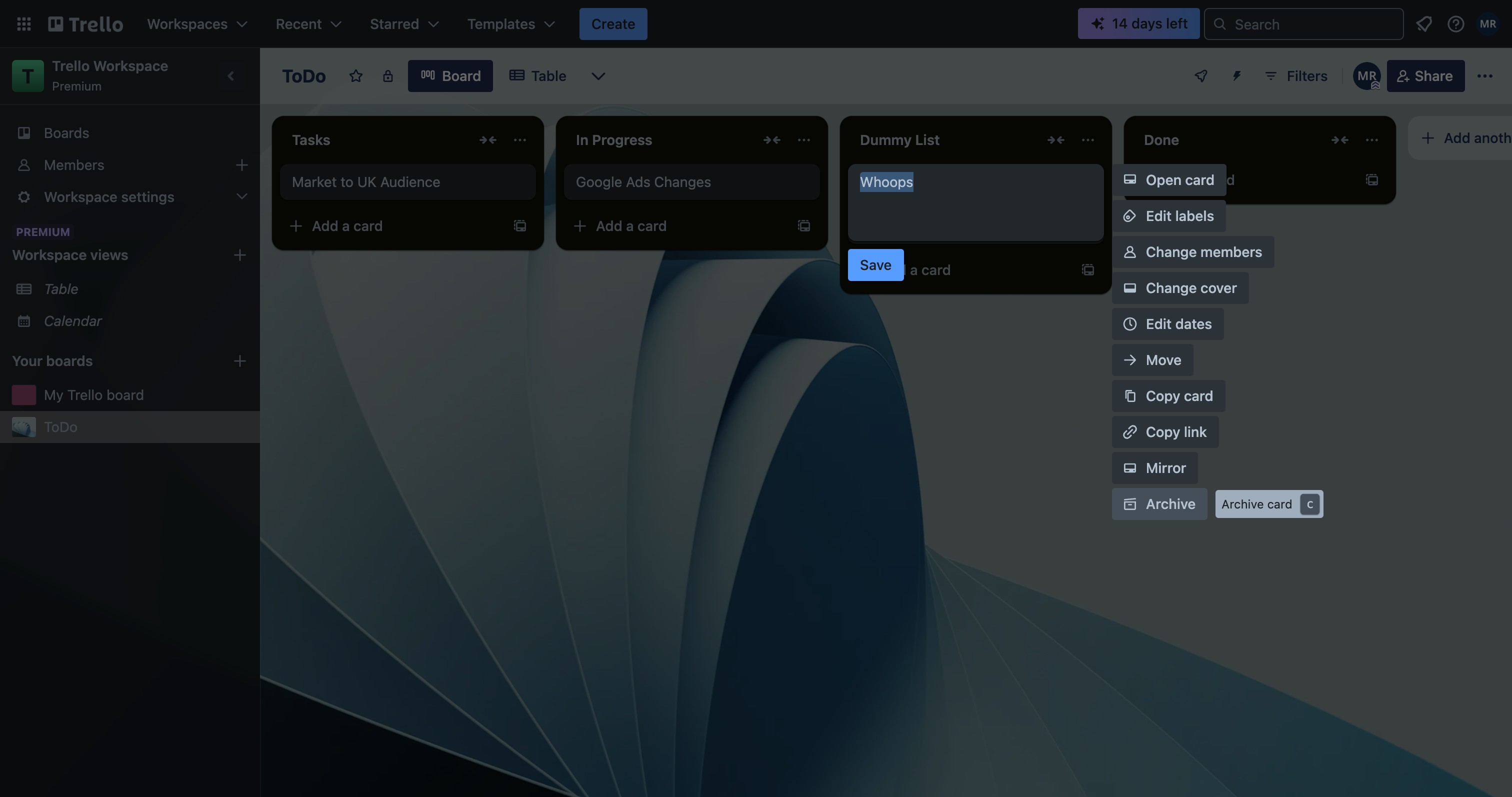Viewport: 1512px width, 797px height.
Task: Open Filters on the board
Action: (1296, 75)
